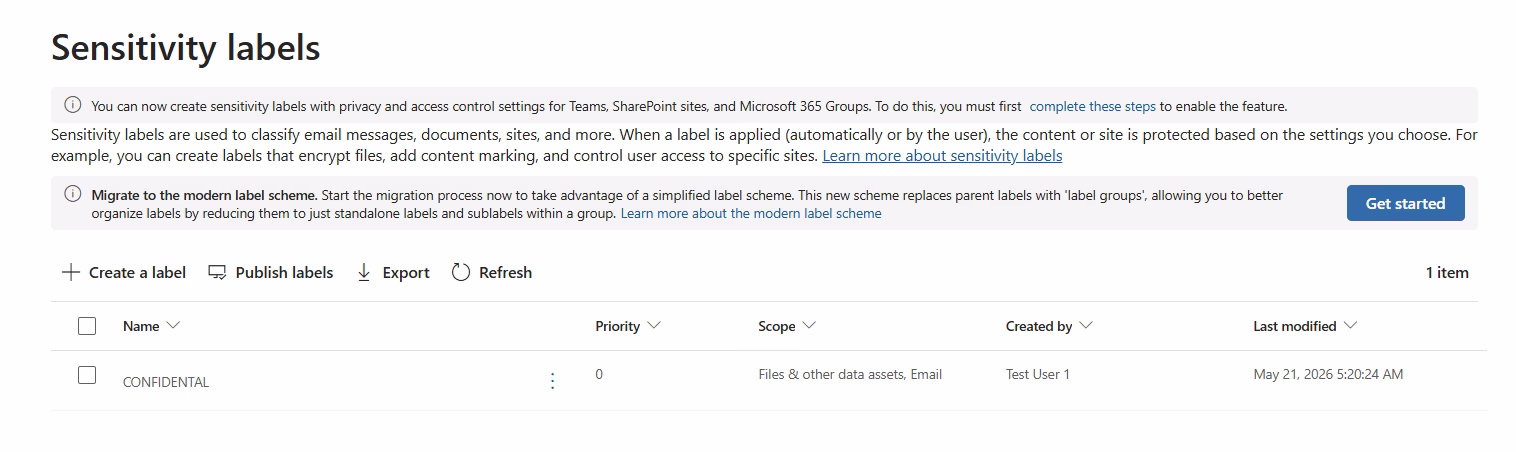
Task: Click the Get started button
Action: click(1405, 203)
